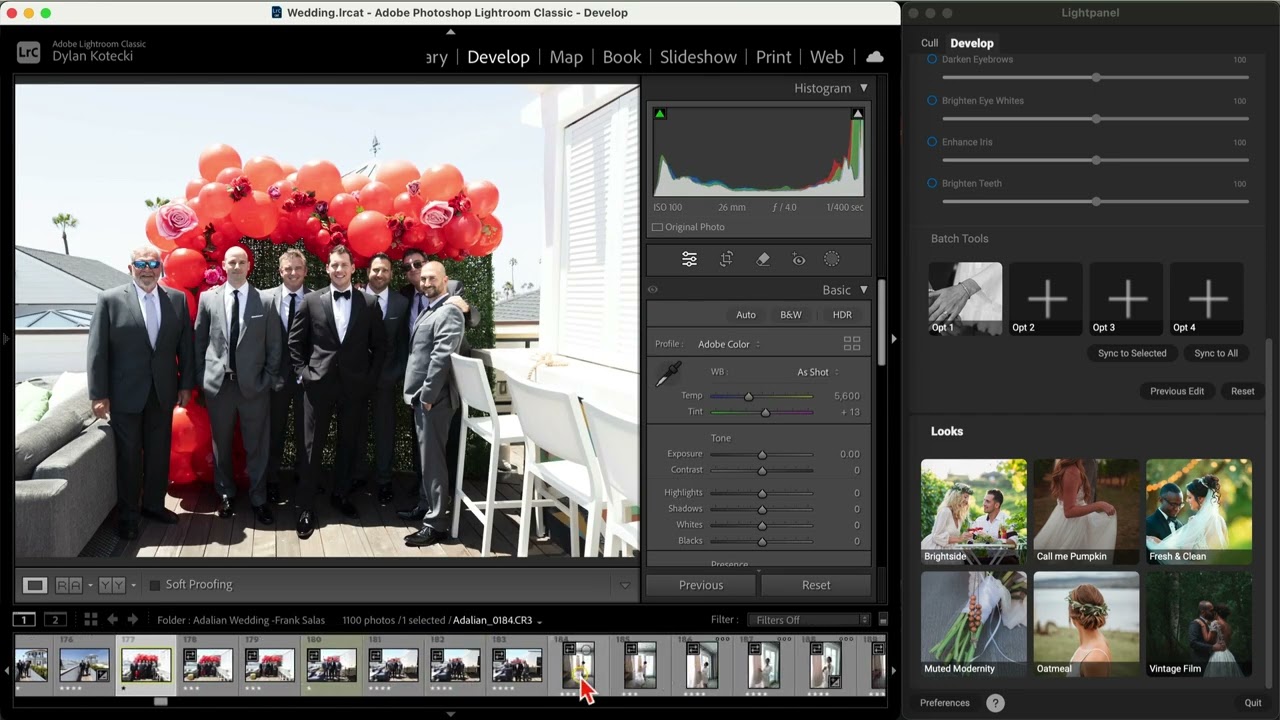Viewport: 1280px width, 720px height.
Task: Open the Masking tool
Action: tap(831, 259)
